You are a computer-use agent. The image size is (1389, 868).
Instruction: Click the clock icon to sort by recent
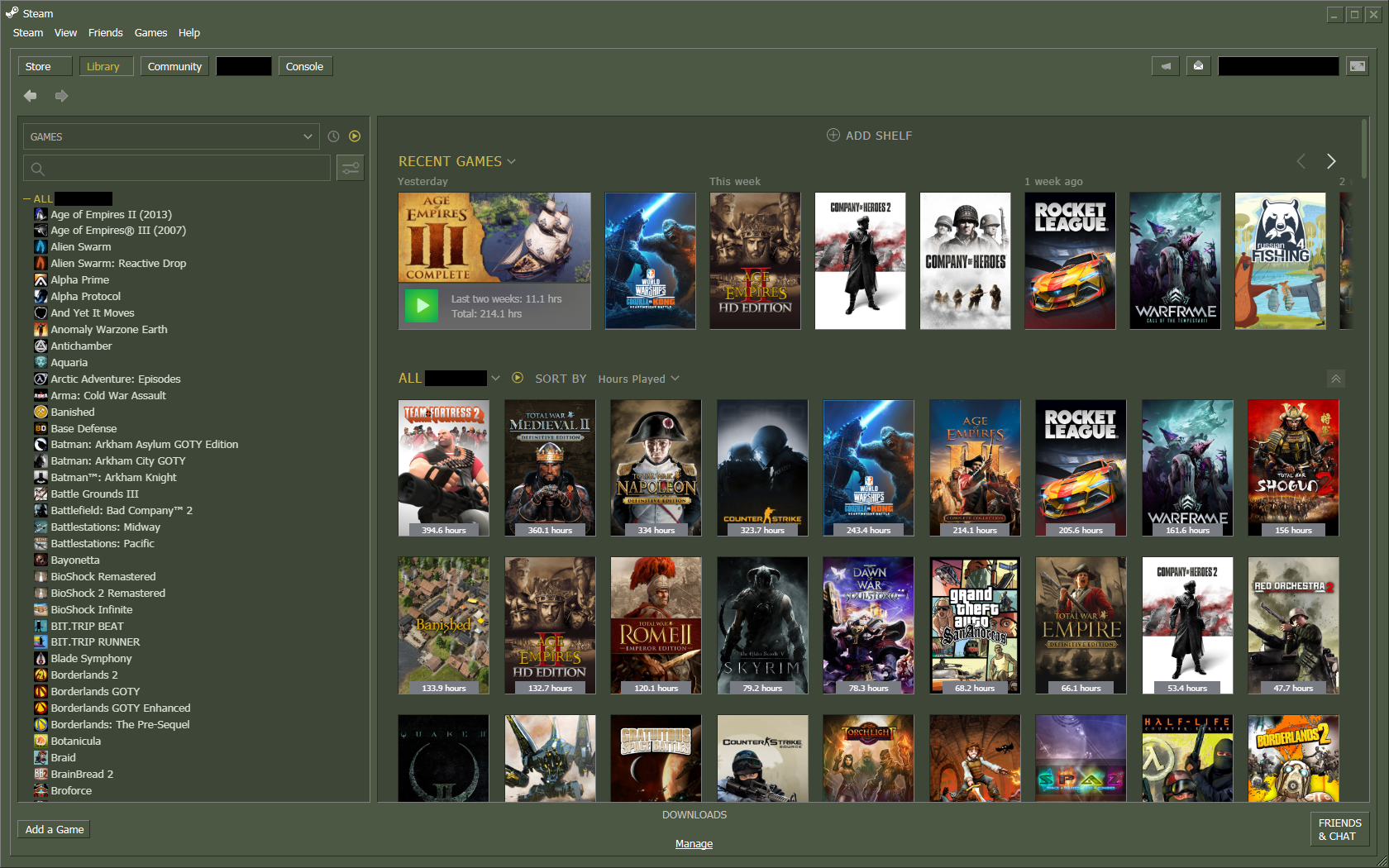click(333, 136)
